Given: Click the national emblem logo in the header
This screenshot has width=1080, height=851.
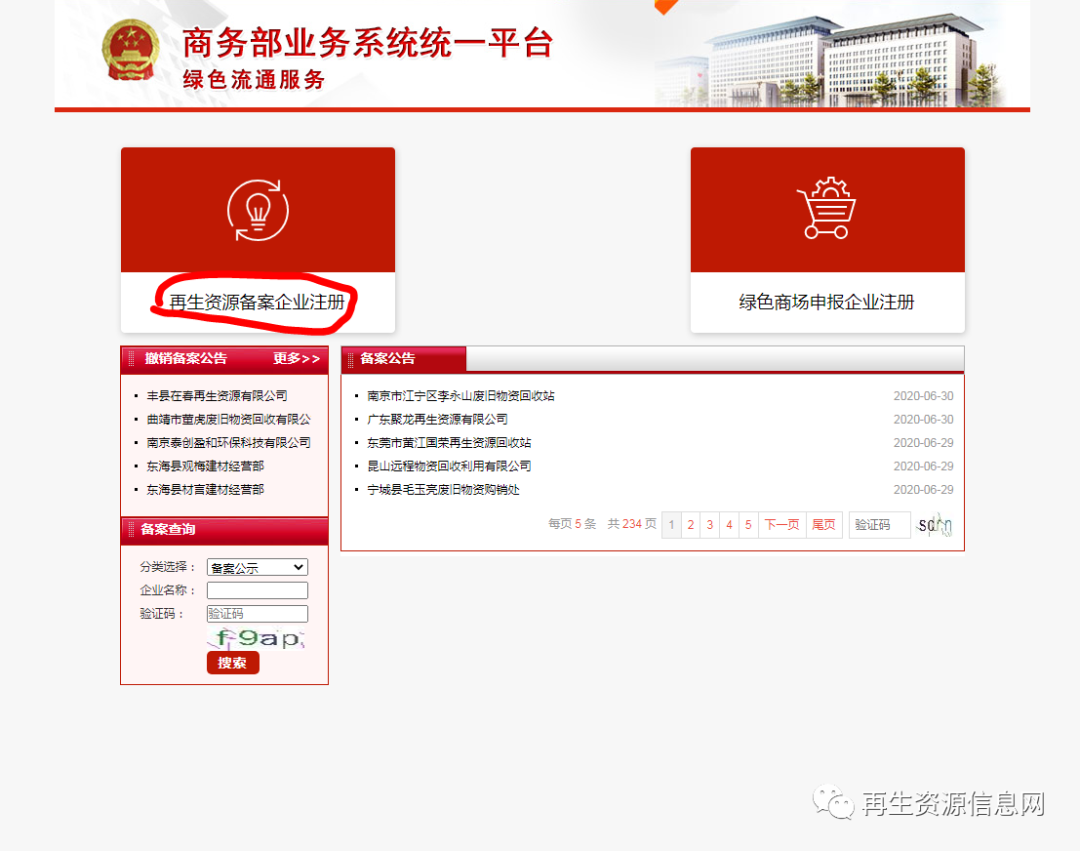Looking at the screenshot, I should (129, 50).
